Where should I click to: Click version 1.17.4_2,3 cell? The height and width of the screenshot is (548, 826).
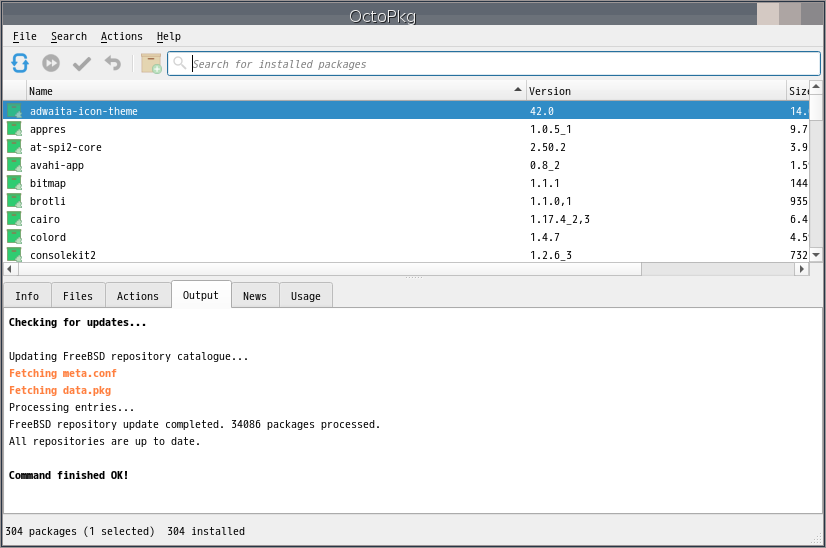pyautogui.click(x=560, y=219)
